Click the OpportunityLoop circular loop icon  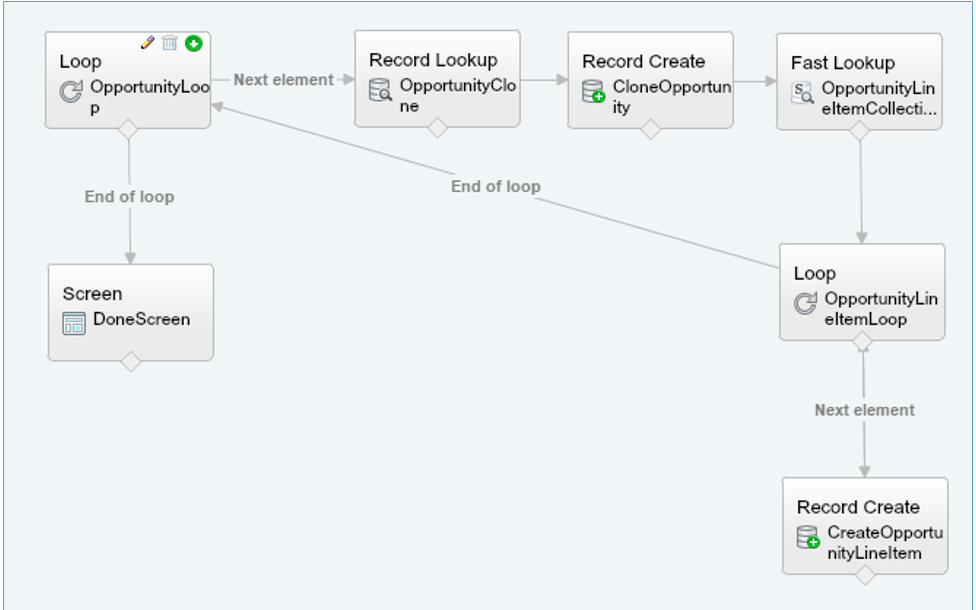pyautogui.click(x=72, y=93)
